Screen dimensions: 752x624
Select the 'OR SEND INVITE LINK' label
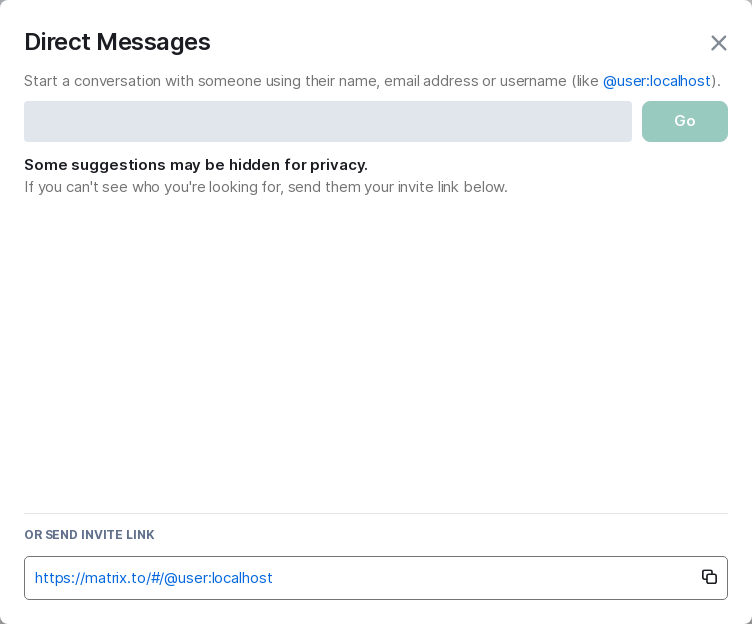pos(89,535)
